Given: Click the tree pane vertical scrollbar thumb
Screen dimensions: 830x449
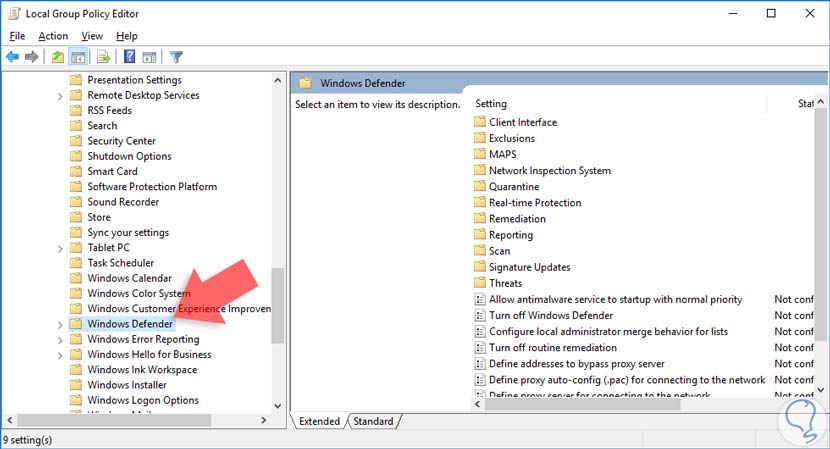Looking at the screenshot, I should (277, 306).
